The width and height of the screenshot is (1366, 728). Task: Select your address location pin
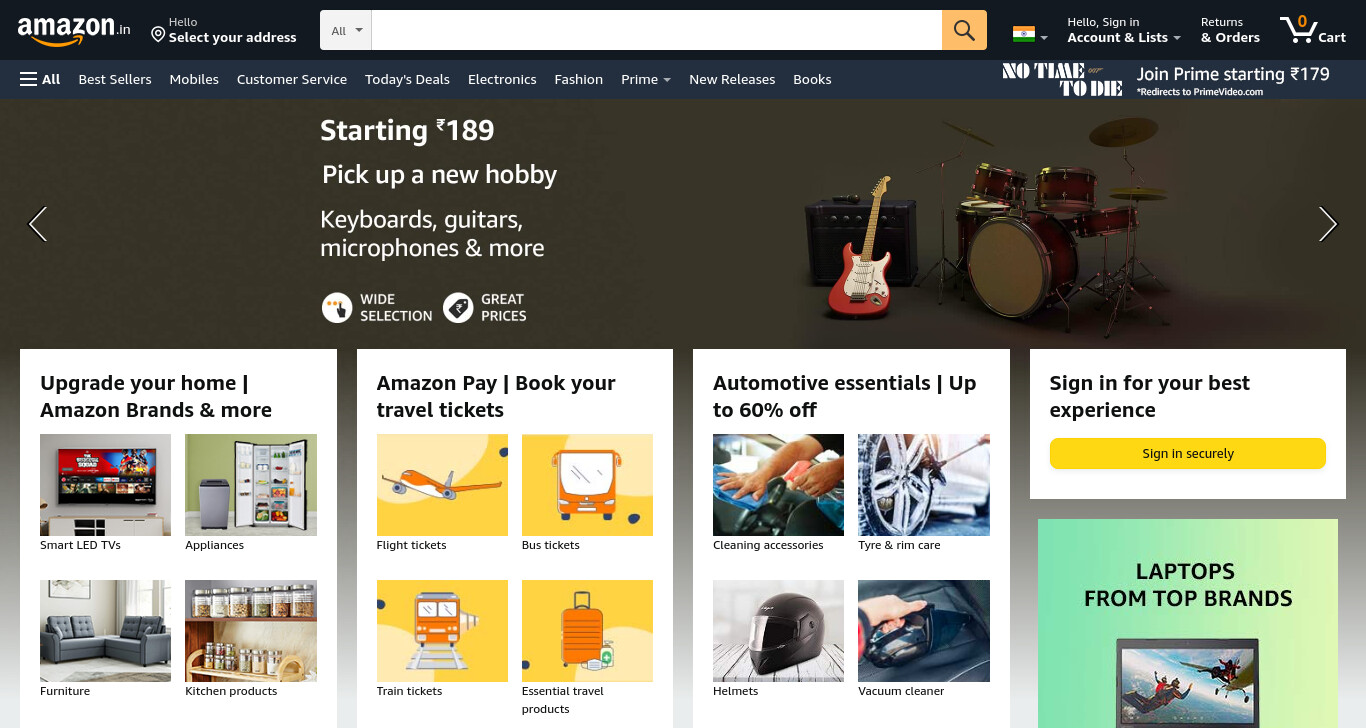[158, 35]
